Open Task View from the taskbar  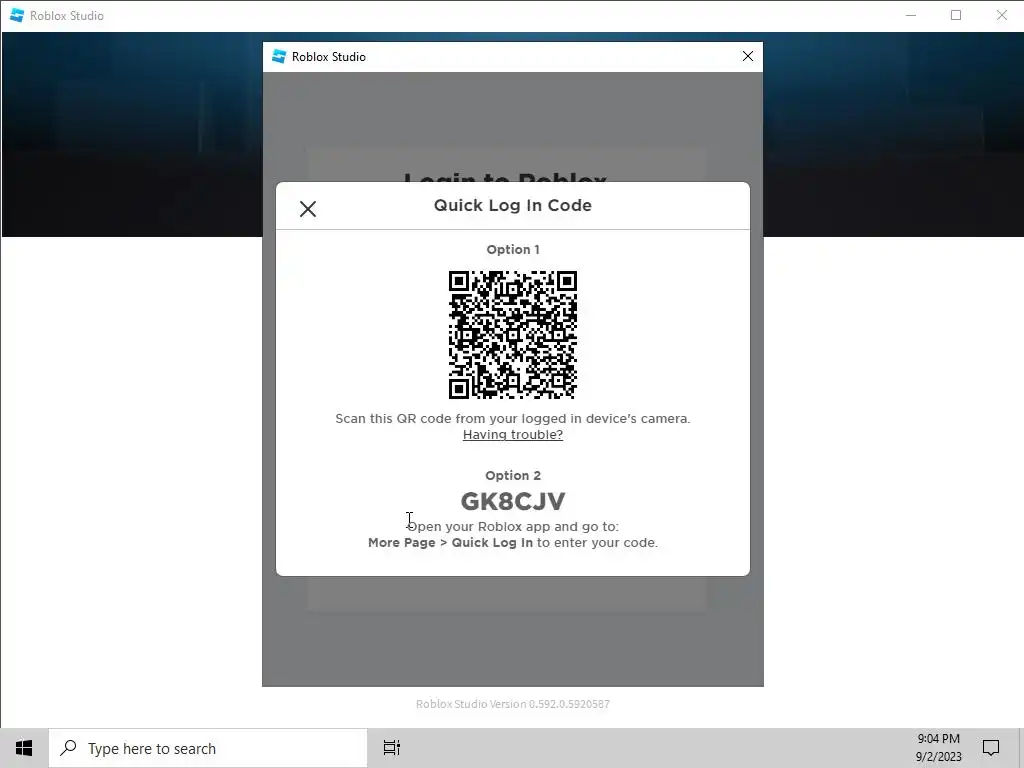pyautogui.click(x=392, y=748)
